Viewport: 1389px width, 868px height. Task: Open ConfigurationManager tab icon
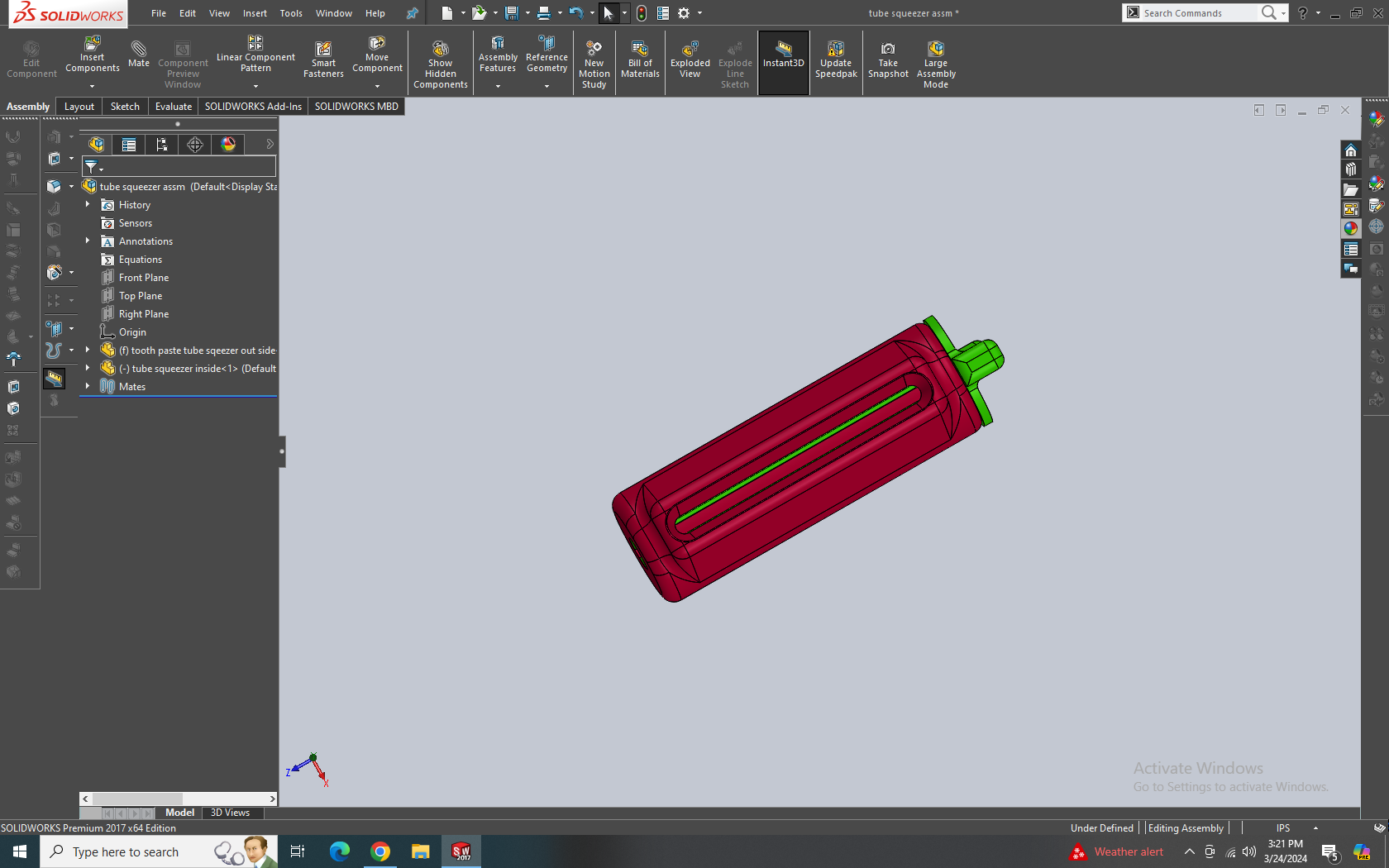pyautogui.click(x=162, y=145)
